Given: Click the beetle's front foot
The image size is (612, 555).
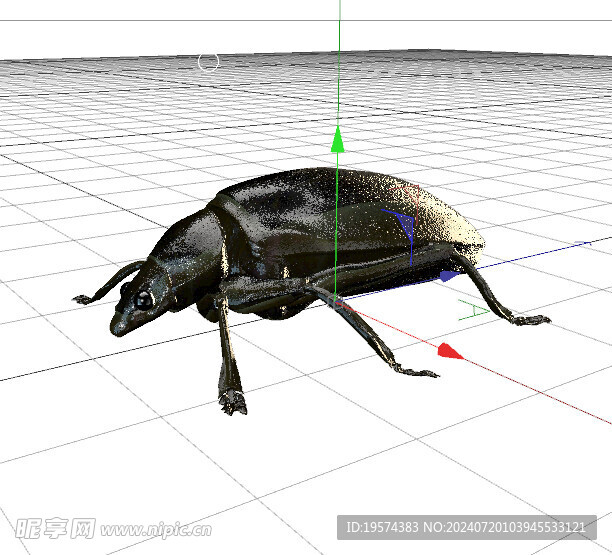Looking at the screenshot, I should (x=233, y=402).
